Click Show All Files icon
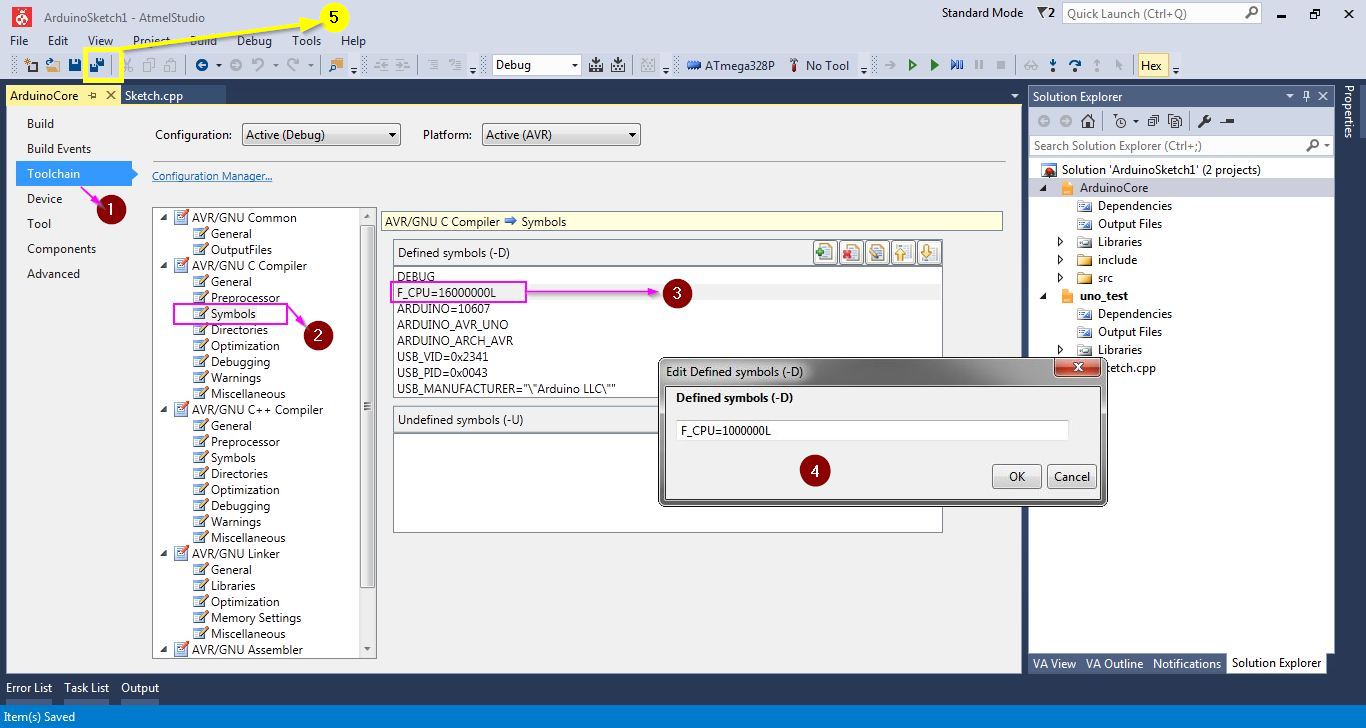This screenshot has height=728, width=1366. pos(1175,121)
